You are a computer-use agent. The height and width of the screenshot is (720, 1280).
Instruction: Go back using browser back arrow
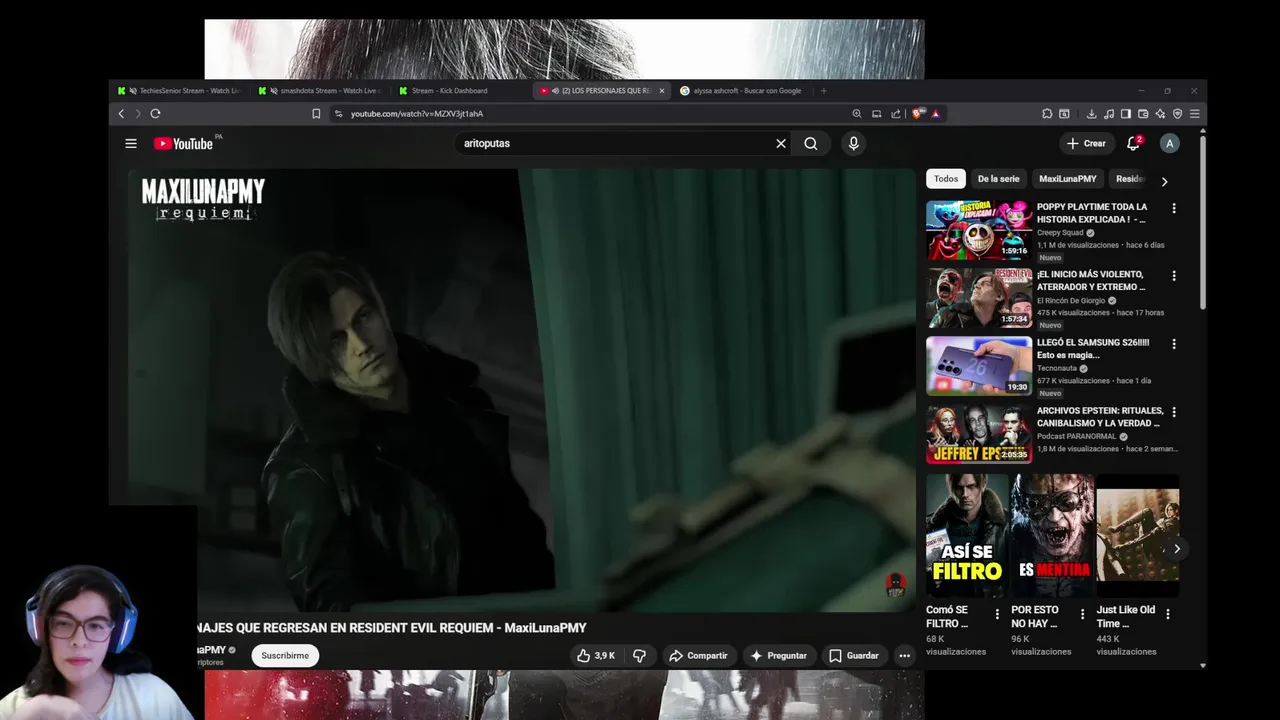121,114
